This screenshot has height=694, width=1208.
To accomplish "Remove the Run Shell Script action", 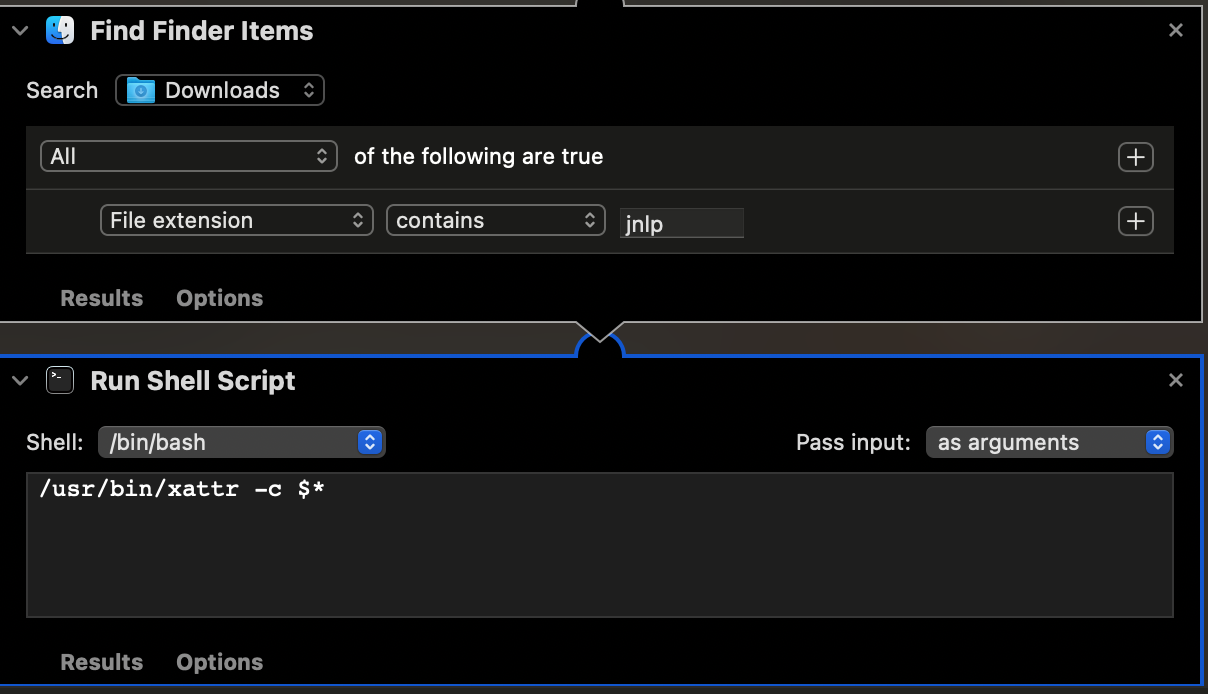I will click(x=1176, y=380).
